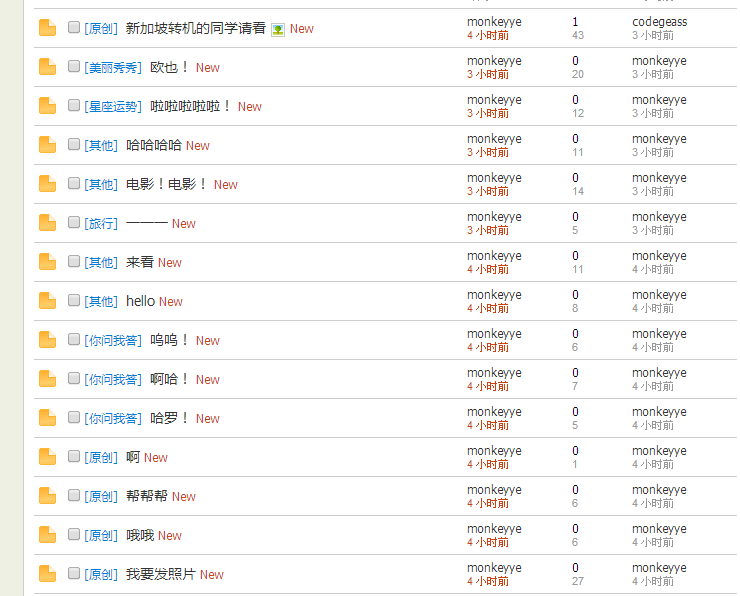Screen dimensions: 740x596
Task: Tick the checkbox for 电影！电影！ thread
Action: click(x=74, y=183)
